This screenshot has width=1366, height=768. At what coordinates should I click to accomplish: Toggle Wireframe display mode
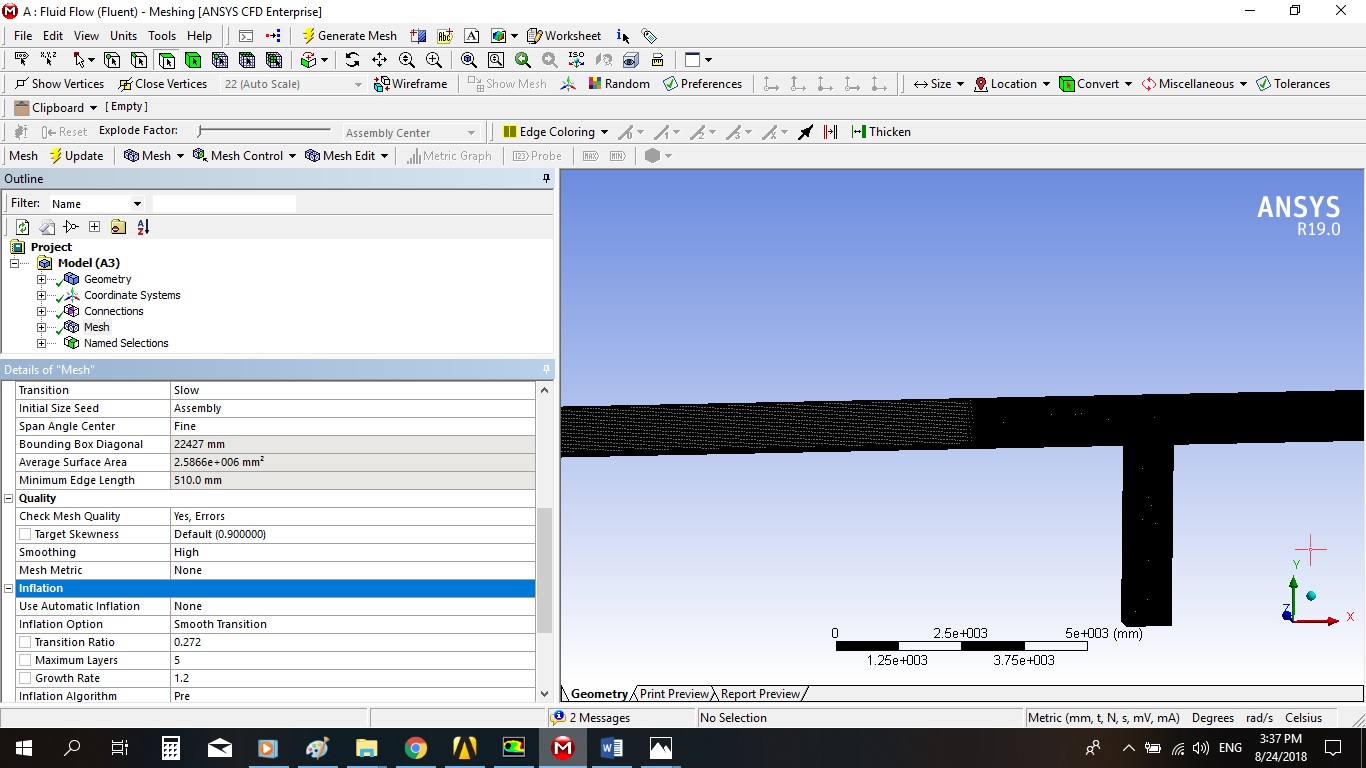(x=410, y=84)
